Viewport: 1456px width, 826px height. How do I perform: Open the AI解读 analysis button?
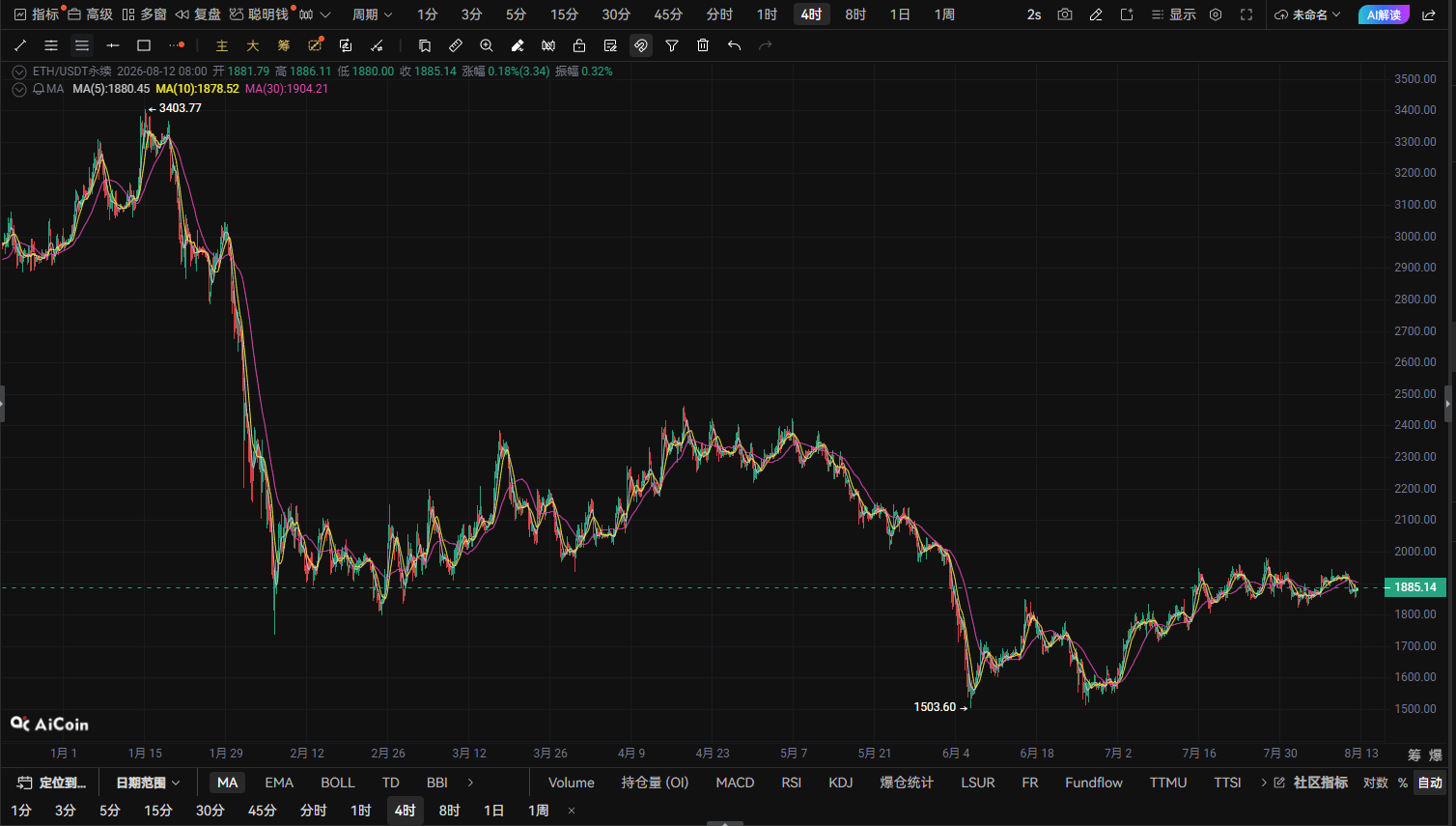click(1384, 14)
